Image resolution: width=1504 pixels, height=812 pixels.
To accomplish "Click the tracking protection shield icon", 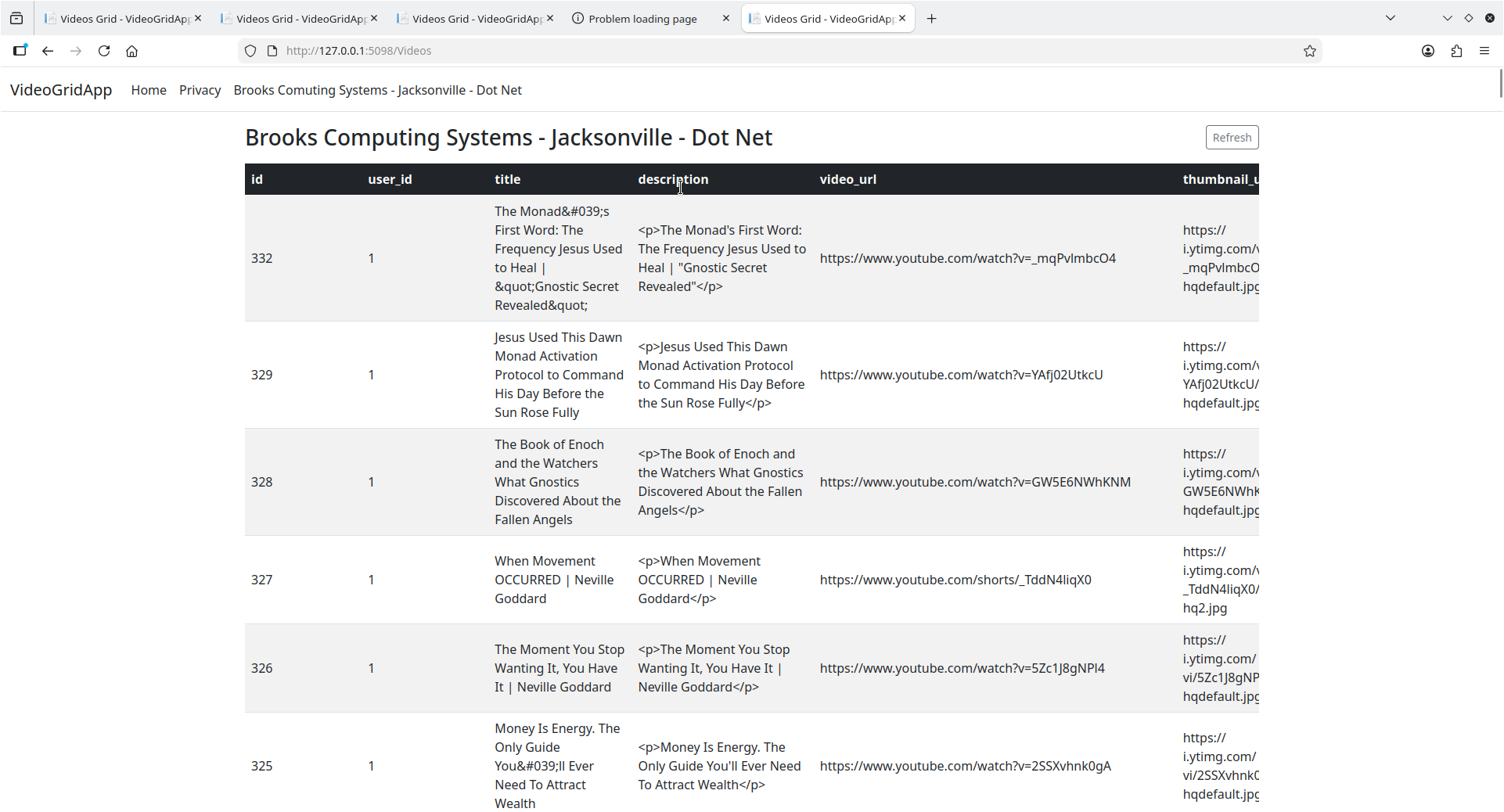I will (250, 51).
